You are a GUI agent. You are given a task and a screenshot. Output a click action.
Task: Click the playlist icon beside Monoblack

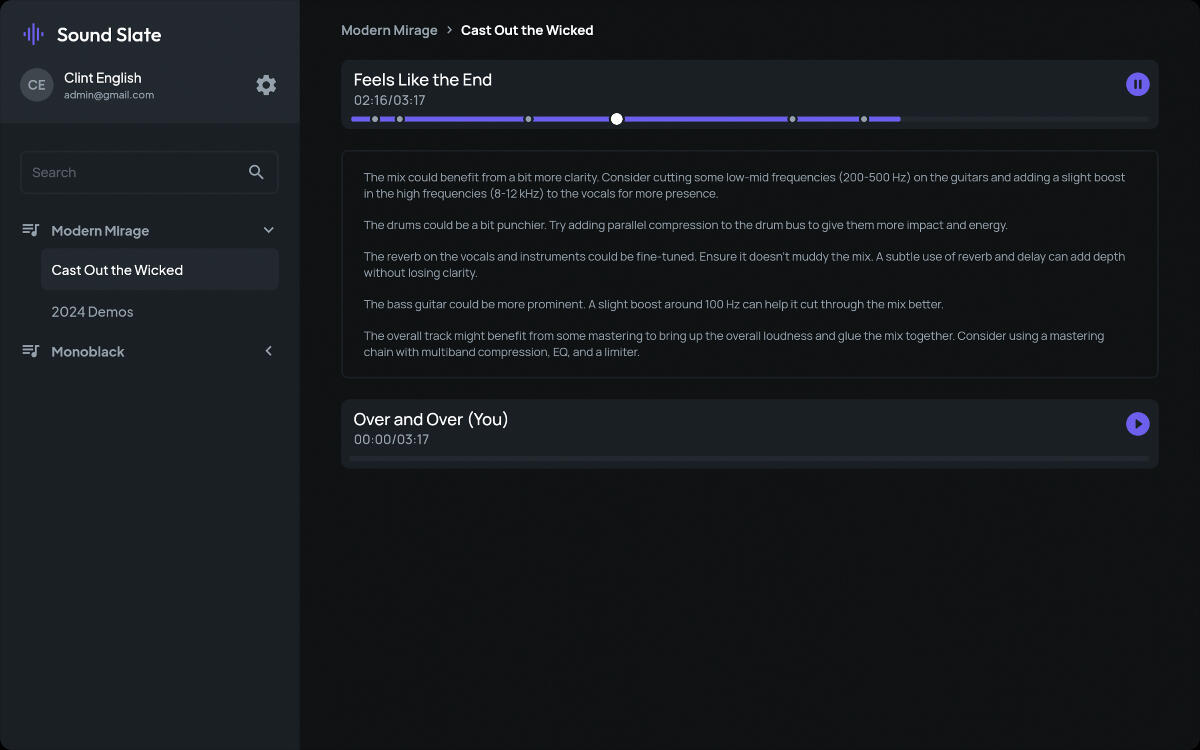31,351
